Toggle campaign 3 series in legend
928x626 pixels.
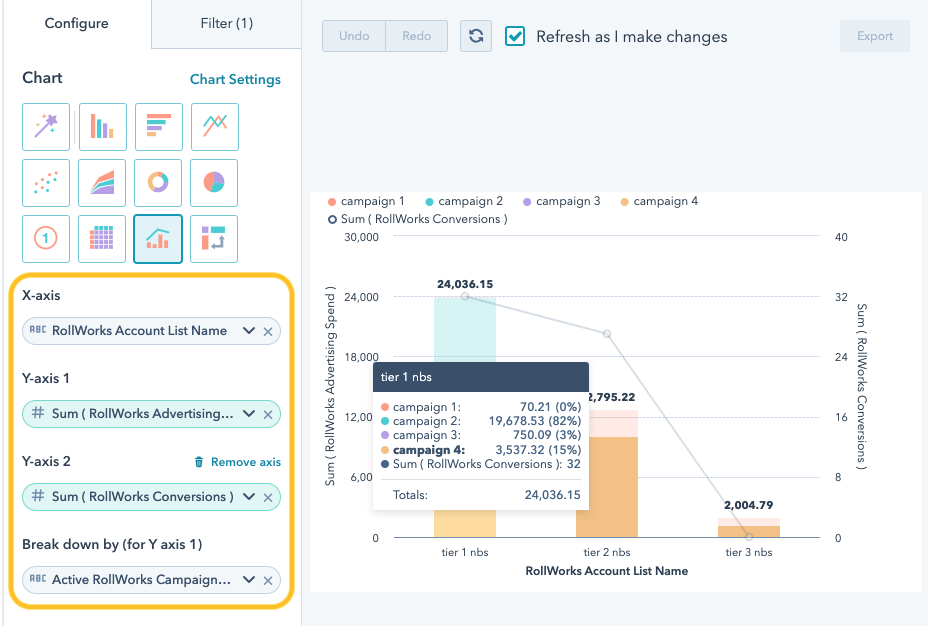tap(562, 201)
